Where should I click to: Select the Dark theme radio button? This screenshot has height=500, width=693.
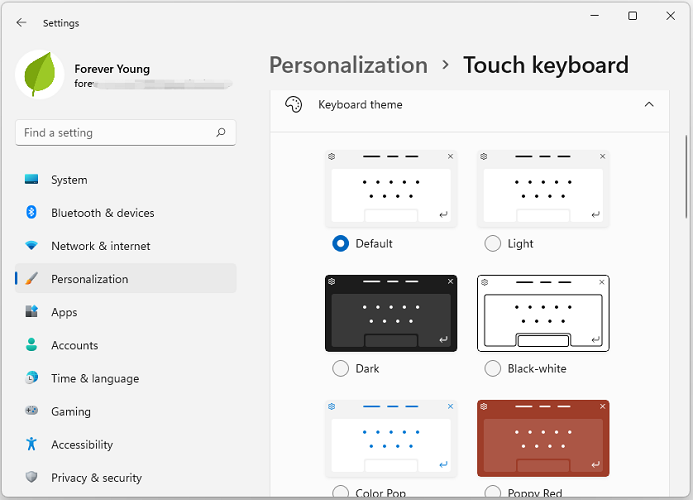pyautogui.click(x=340, y=368)
